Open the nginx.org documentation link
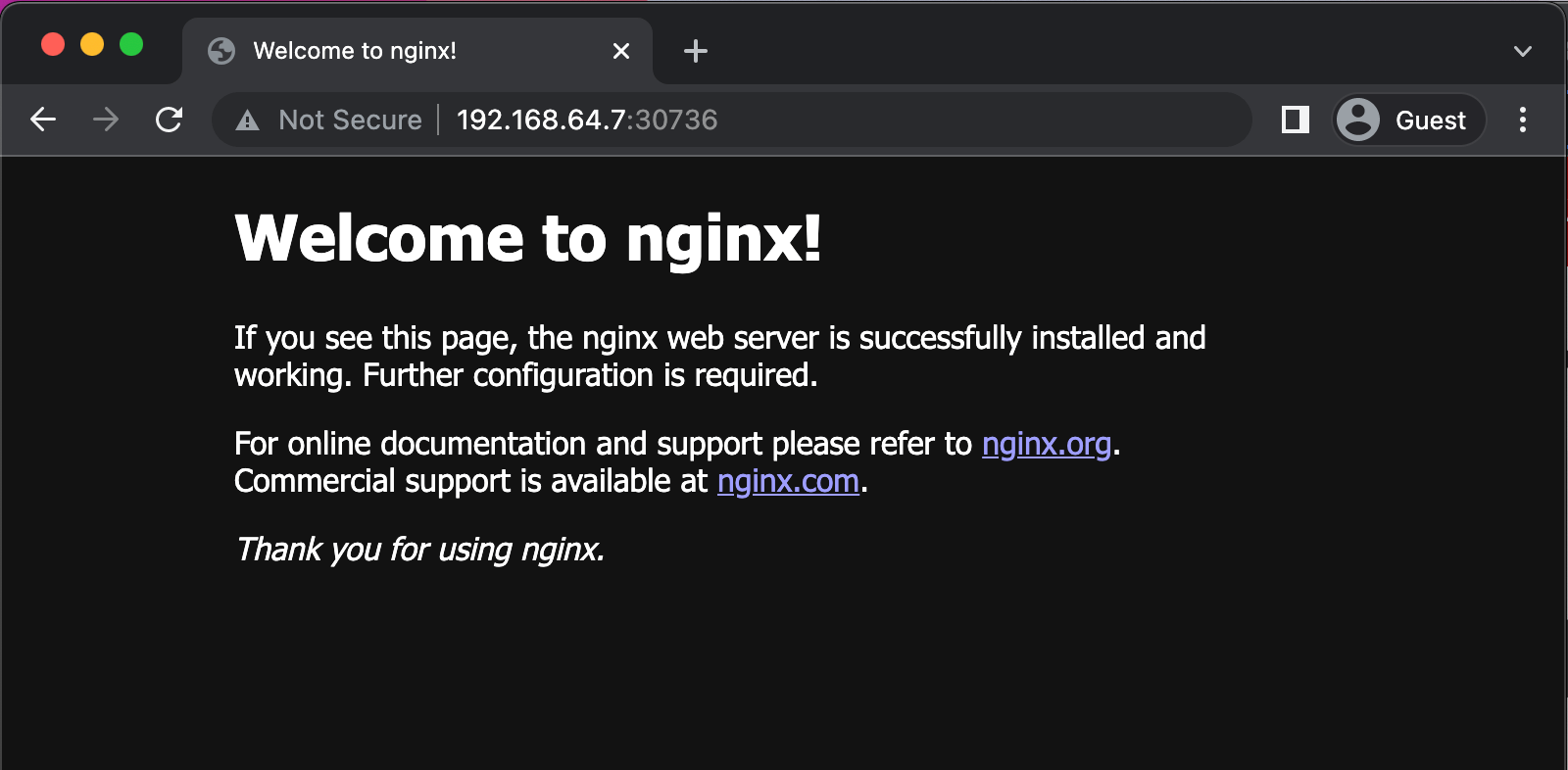1568x770 pixels. (x=1046, y=444)
